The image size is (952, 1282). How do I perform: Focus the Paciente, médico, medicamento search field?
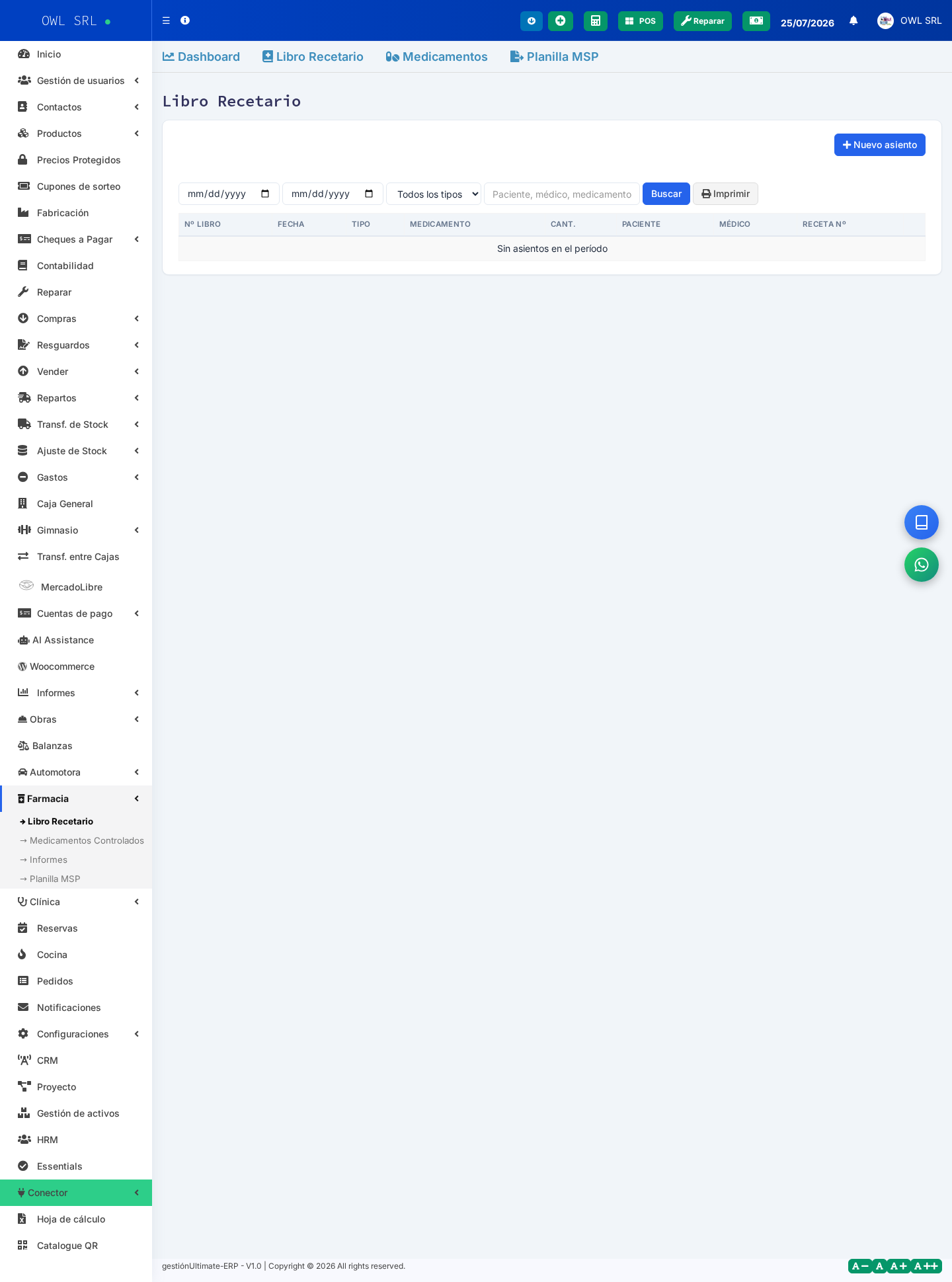561,194
